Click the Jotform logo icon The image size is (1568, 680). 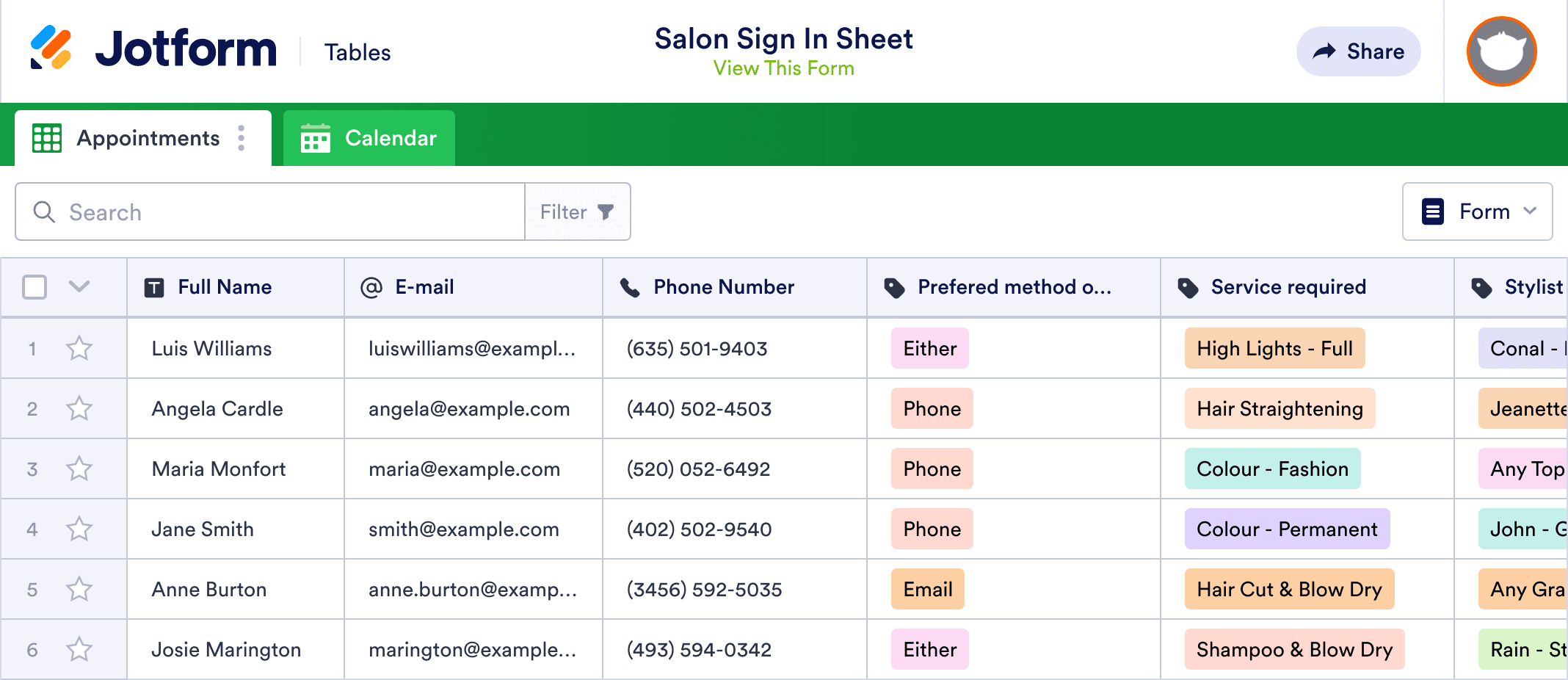tap(51, 48)
